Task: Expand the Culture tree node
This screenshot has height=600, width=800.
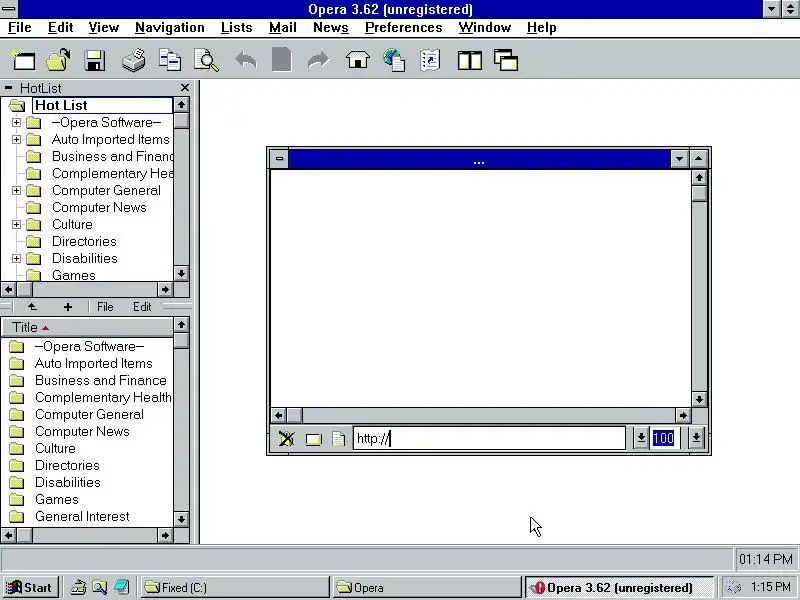Action: click(x=16, y=224)
